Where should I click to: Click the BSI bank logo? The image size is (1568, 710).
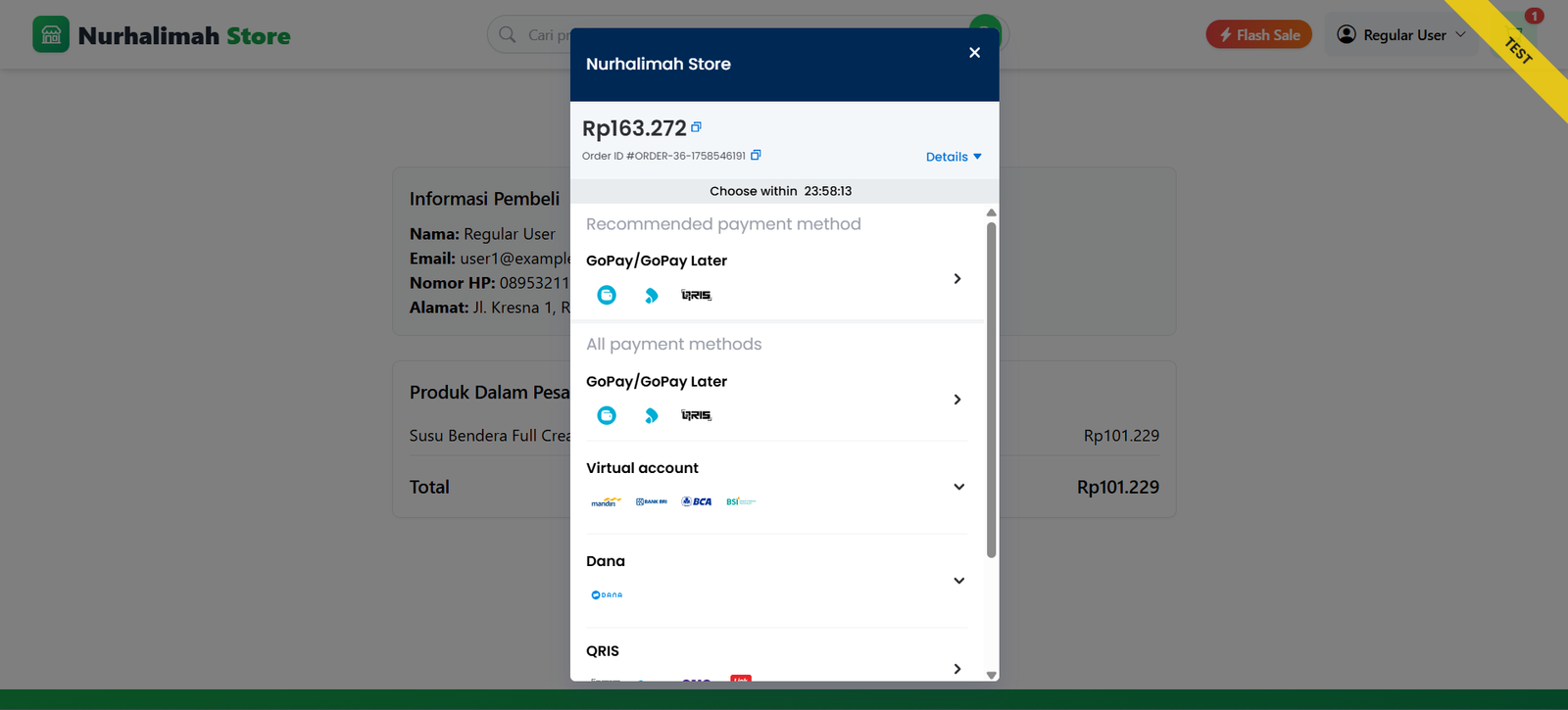tap(740, 501)
